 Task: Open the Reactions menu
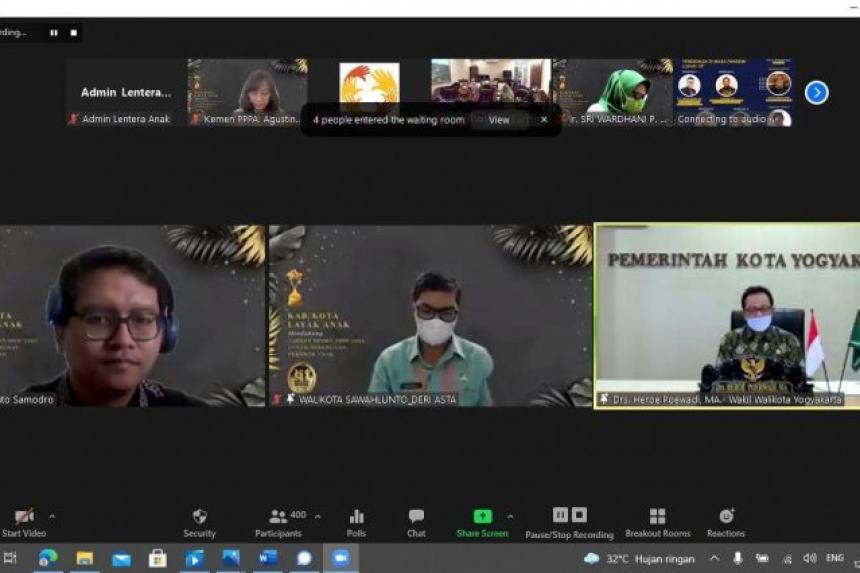point(726,522)
